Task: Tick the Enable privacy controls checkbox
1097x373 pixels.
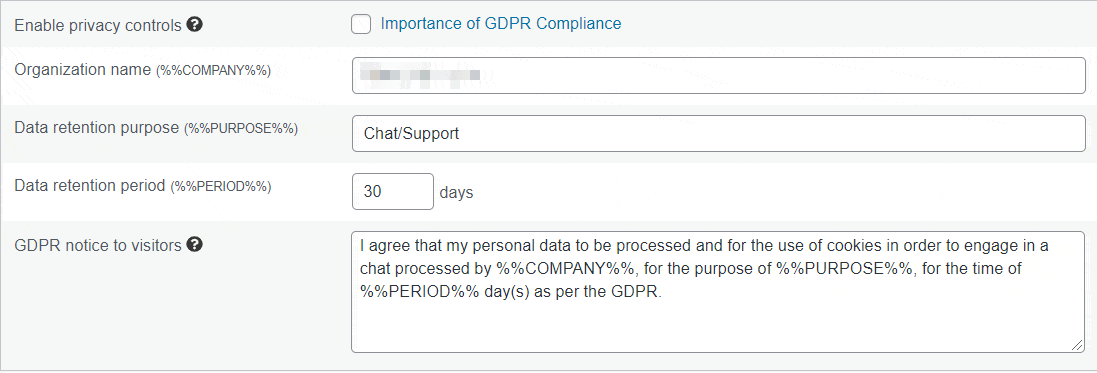Action: click(x=361, y=24)
